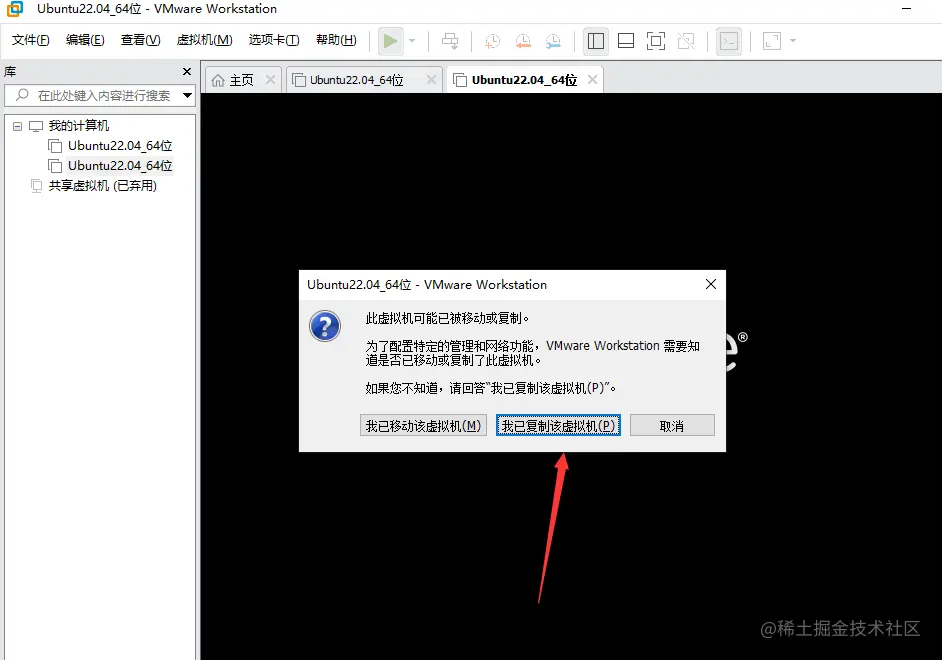
Task: Close the 库 library panel
Action: pos(187,71)
